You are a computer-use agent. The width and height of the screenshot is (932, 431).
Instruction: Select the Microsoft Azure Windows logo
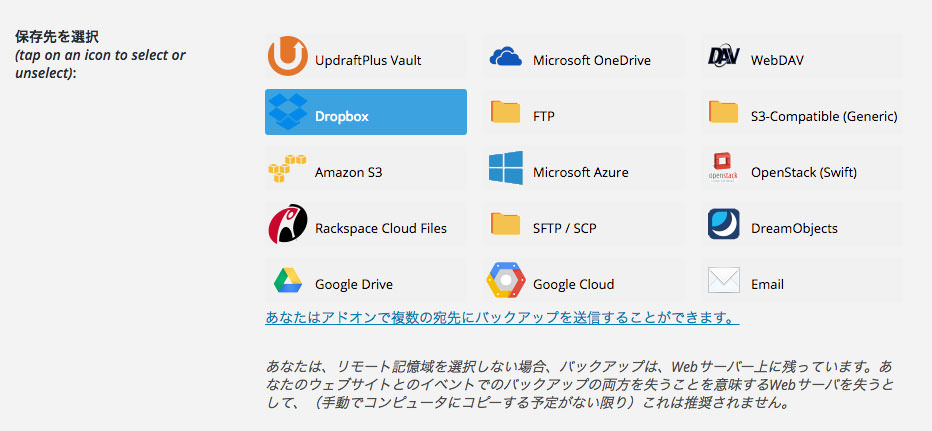click(506, 168)
